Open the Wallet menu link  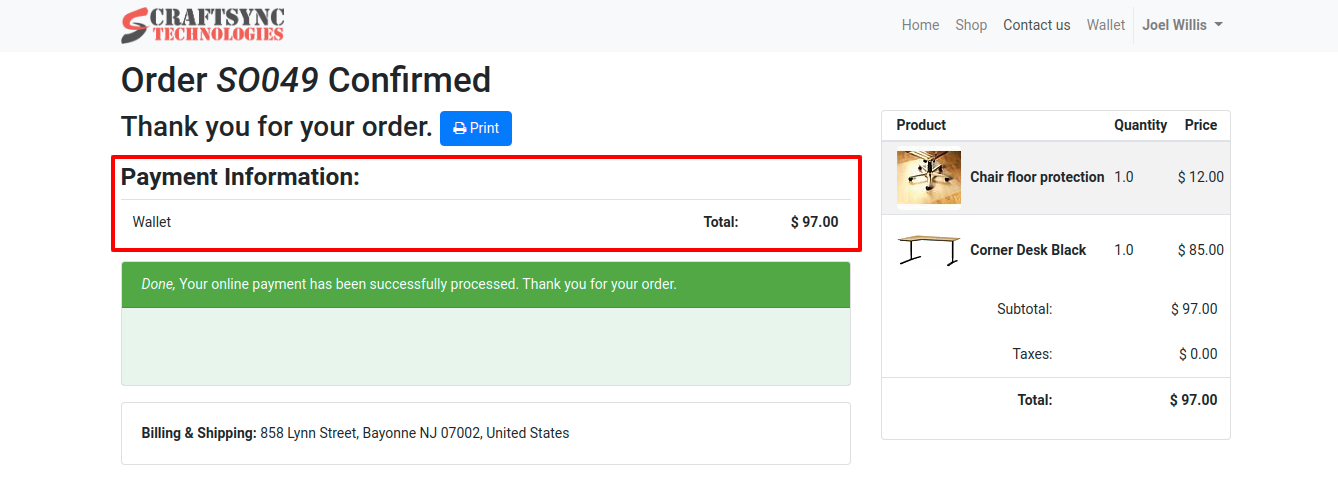pyautogui.click(x=1105, y=25)
